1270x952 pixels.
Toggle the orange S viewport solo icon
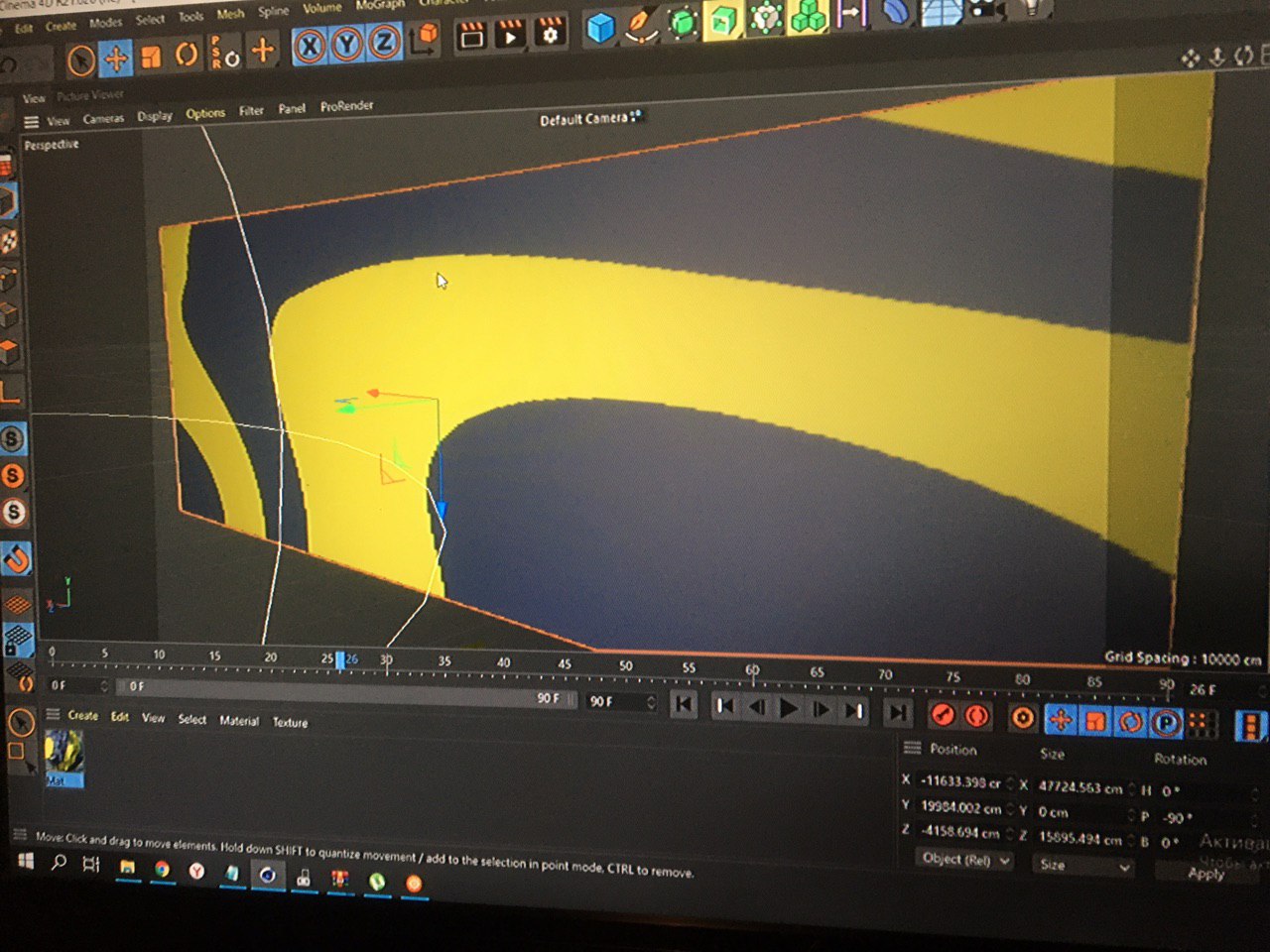coord(13,476)
